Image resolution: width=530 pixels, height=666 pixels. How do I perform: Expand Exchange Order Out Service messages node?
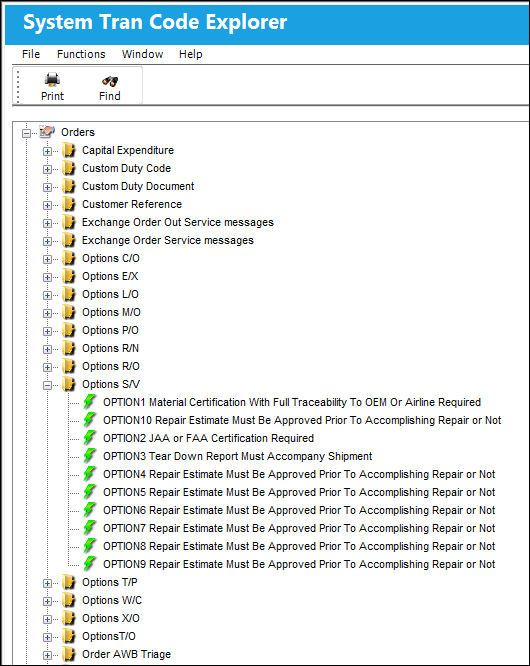click(48, 223)
